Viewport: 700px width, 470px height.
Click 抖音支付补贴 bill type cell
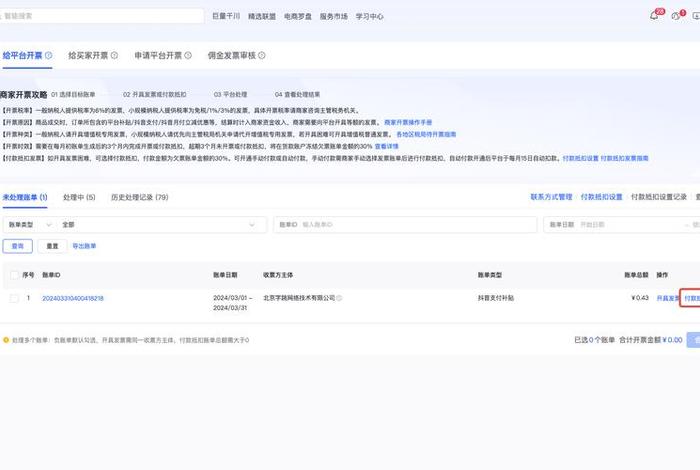(496, 298)
